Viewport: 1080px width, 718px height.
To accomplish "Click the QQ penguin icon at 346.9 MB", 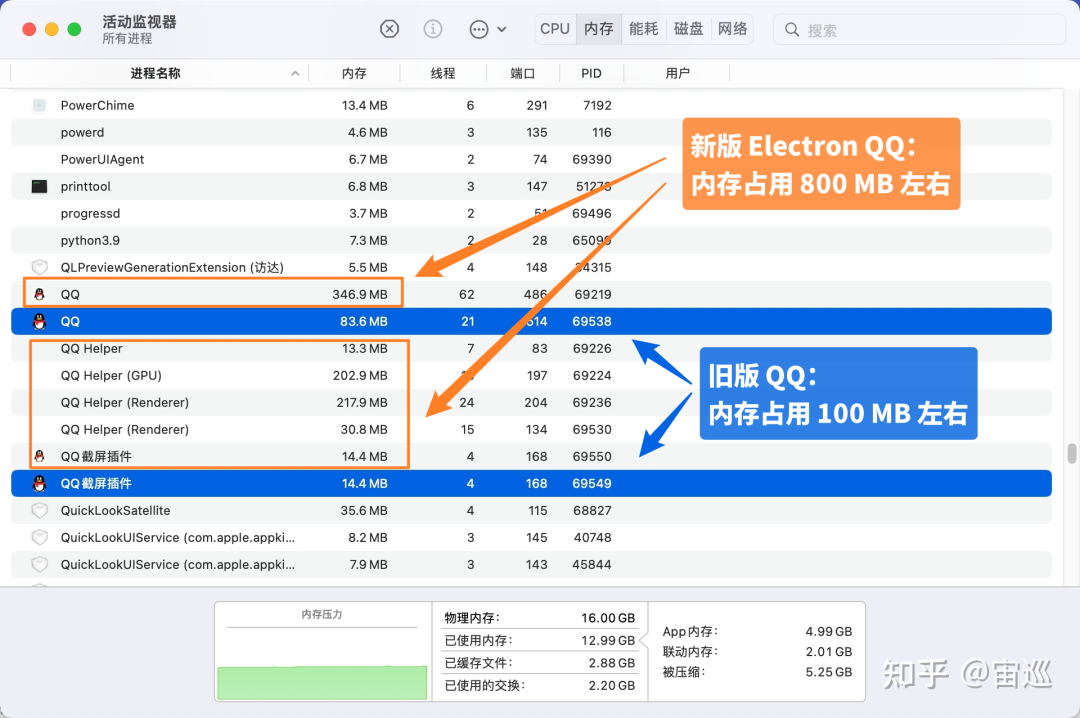I will point(40,294).
